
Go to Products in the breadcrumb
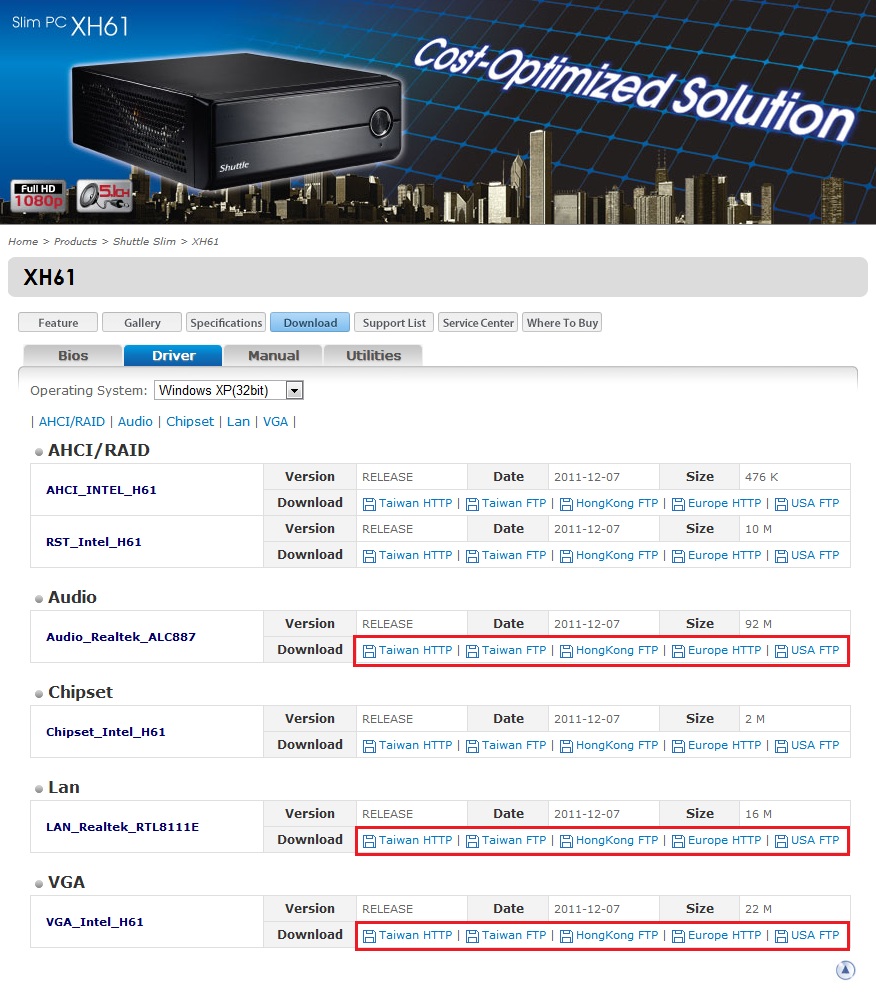(x=75, y=241)
